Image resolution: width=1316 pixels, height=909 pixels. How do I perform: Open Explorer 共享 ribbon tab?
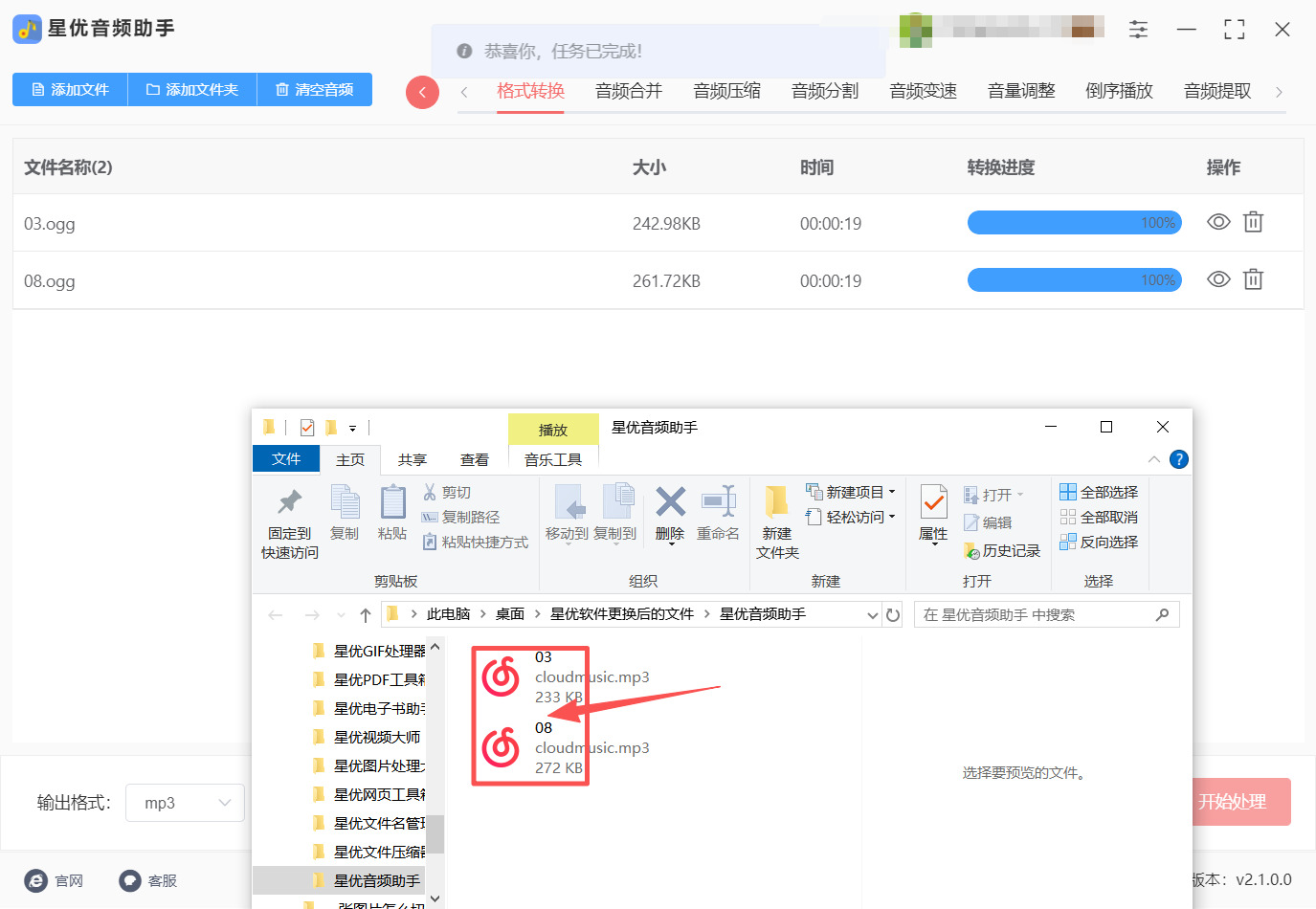coord(413,460)
